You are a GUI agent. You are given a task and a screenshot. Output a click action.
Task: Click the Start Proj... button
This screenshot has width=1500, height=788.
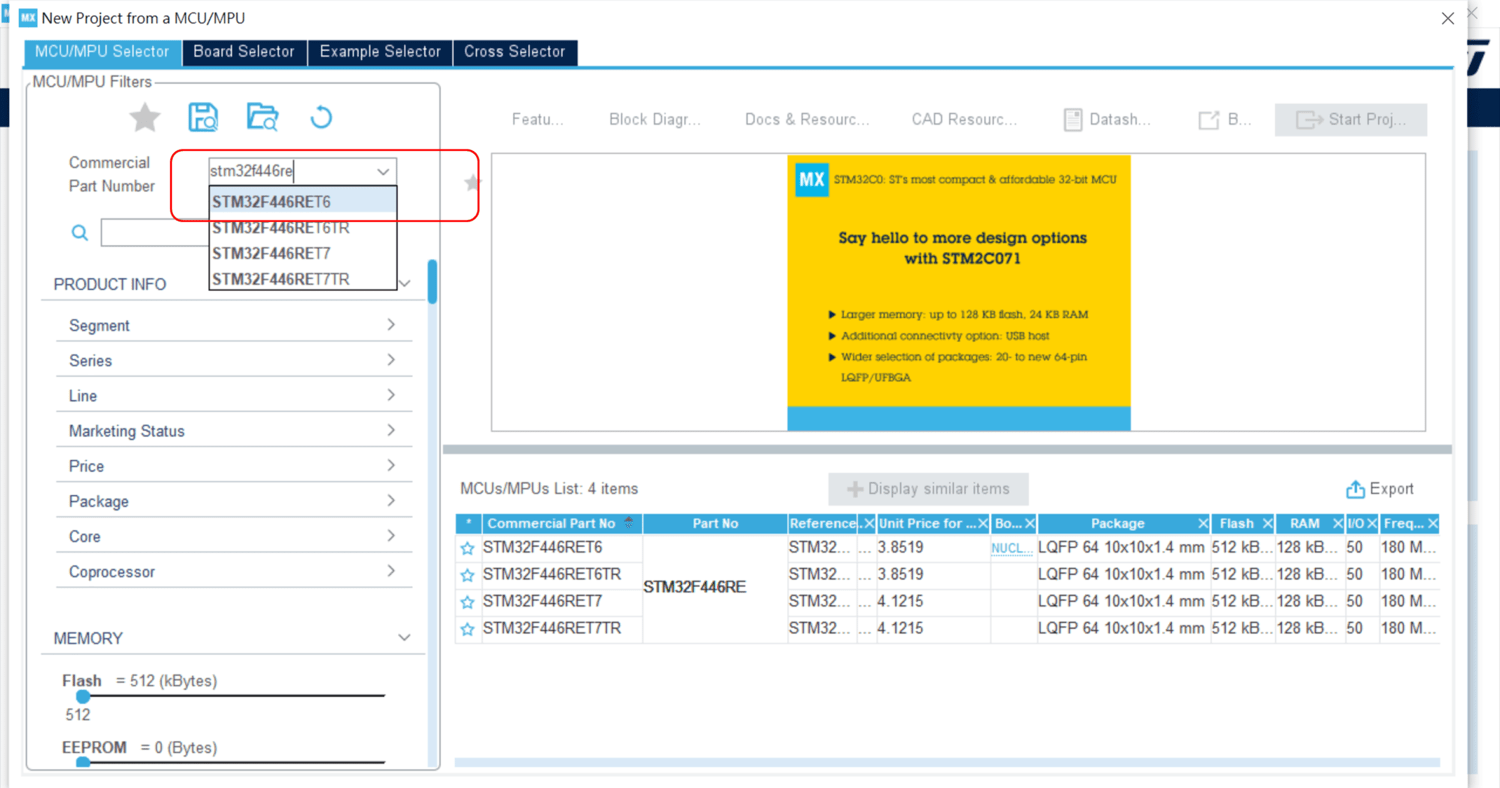(x=1351, y=120)
